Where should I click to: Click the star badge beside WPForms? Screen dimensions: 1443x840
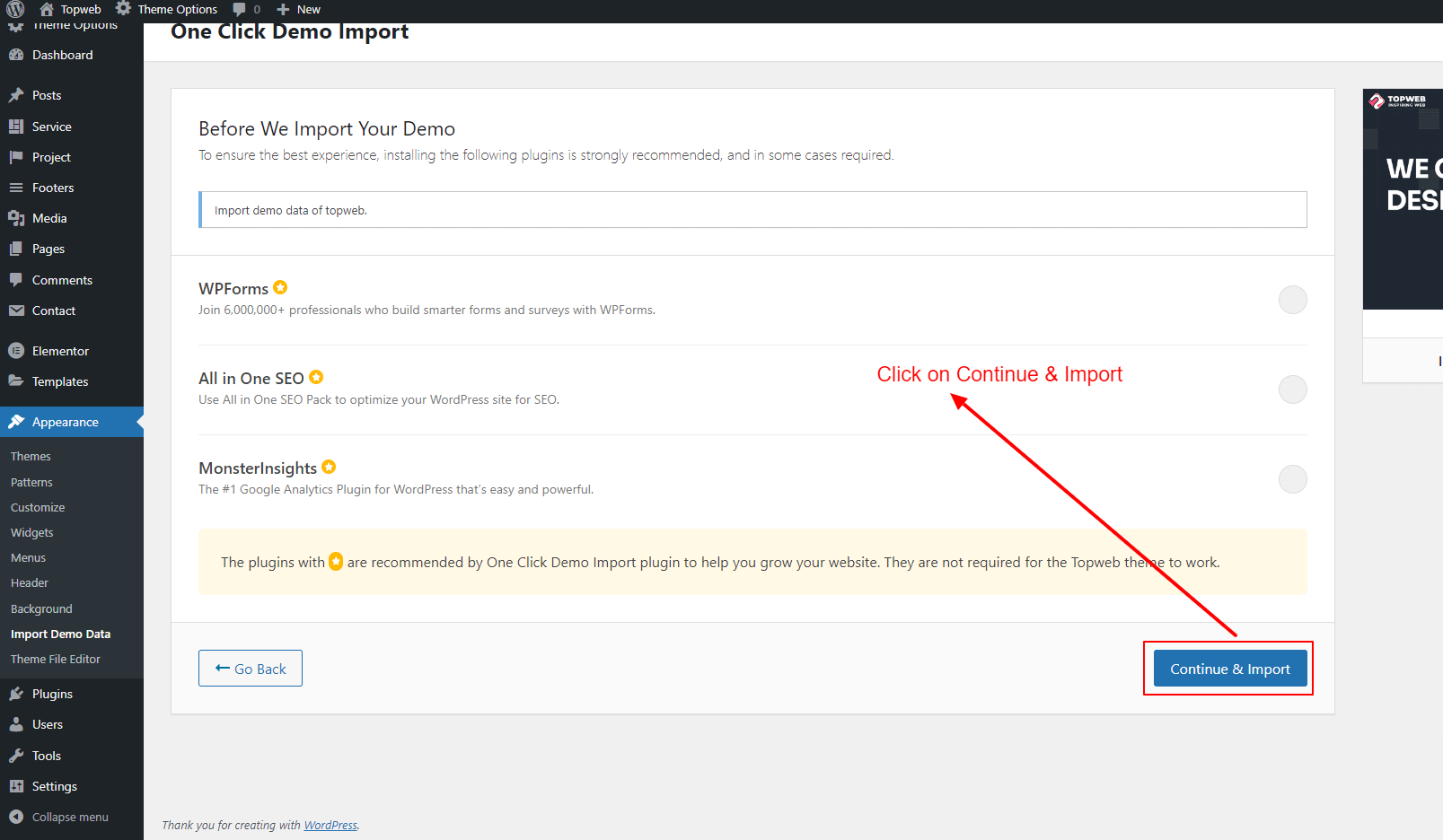280,287
